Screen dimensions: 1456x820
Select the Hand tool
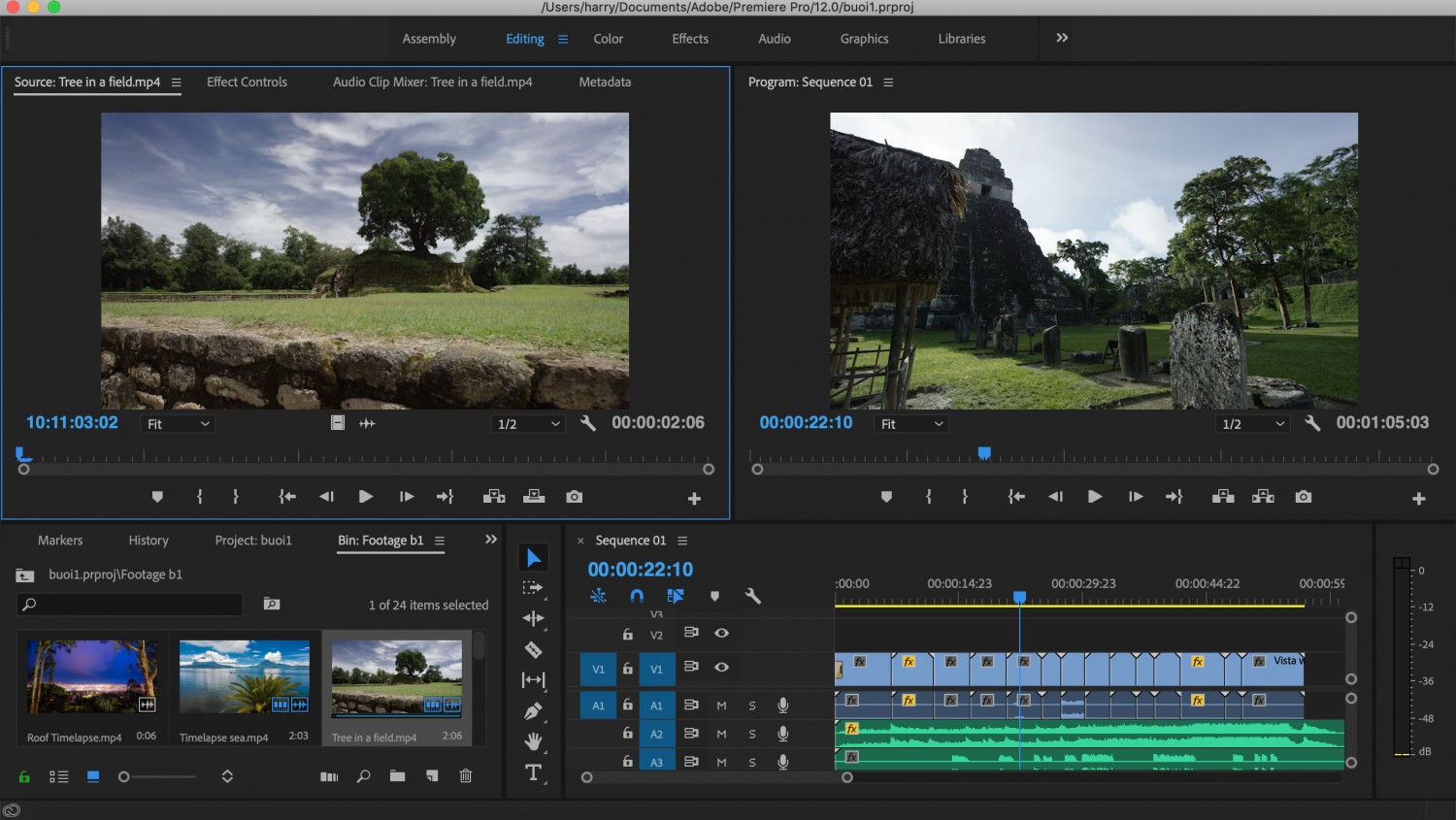(x=533, y=741)
